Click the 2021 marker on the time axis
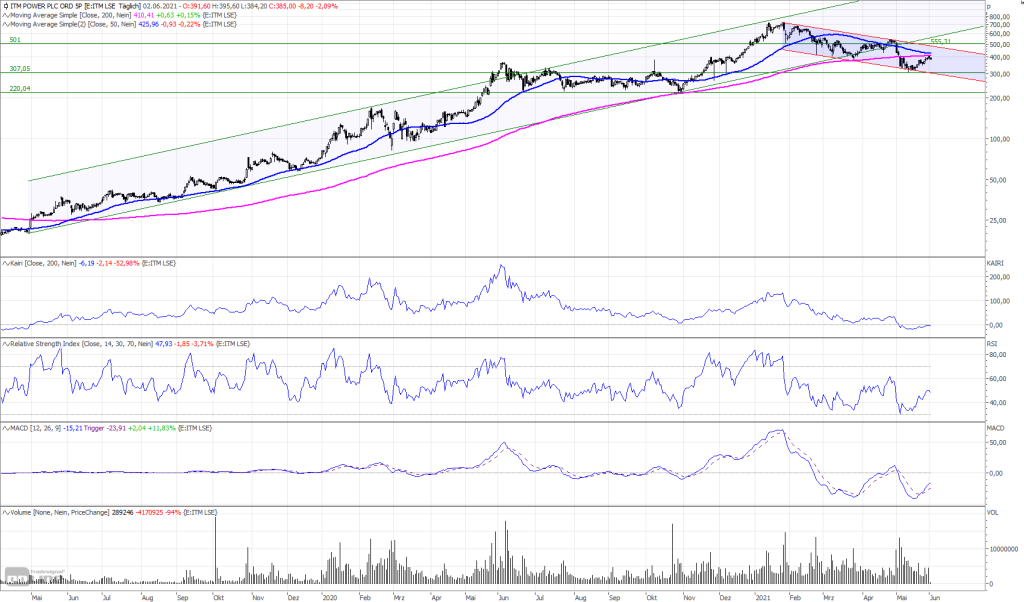Viewport: 1024px width, 602px height. pos(762,595)
